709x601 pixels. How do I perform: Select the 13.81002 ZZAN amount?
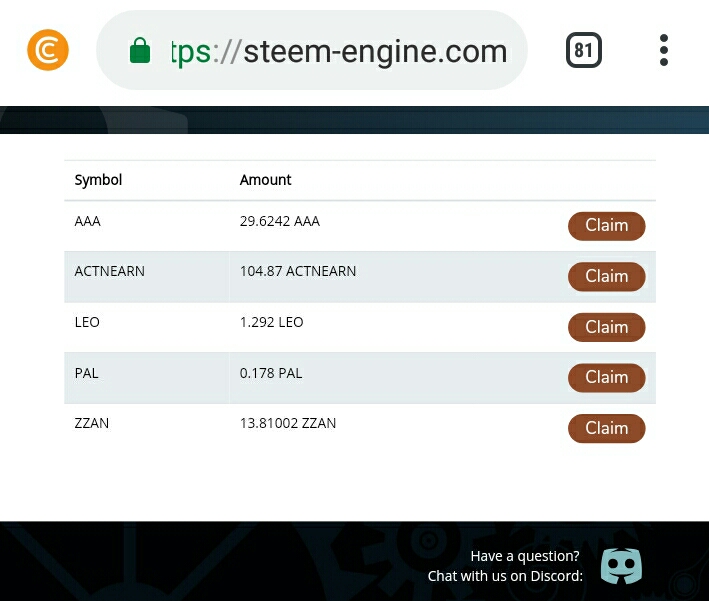(x=288, y=423)
